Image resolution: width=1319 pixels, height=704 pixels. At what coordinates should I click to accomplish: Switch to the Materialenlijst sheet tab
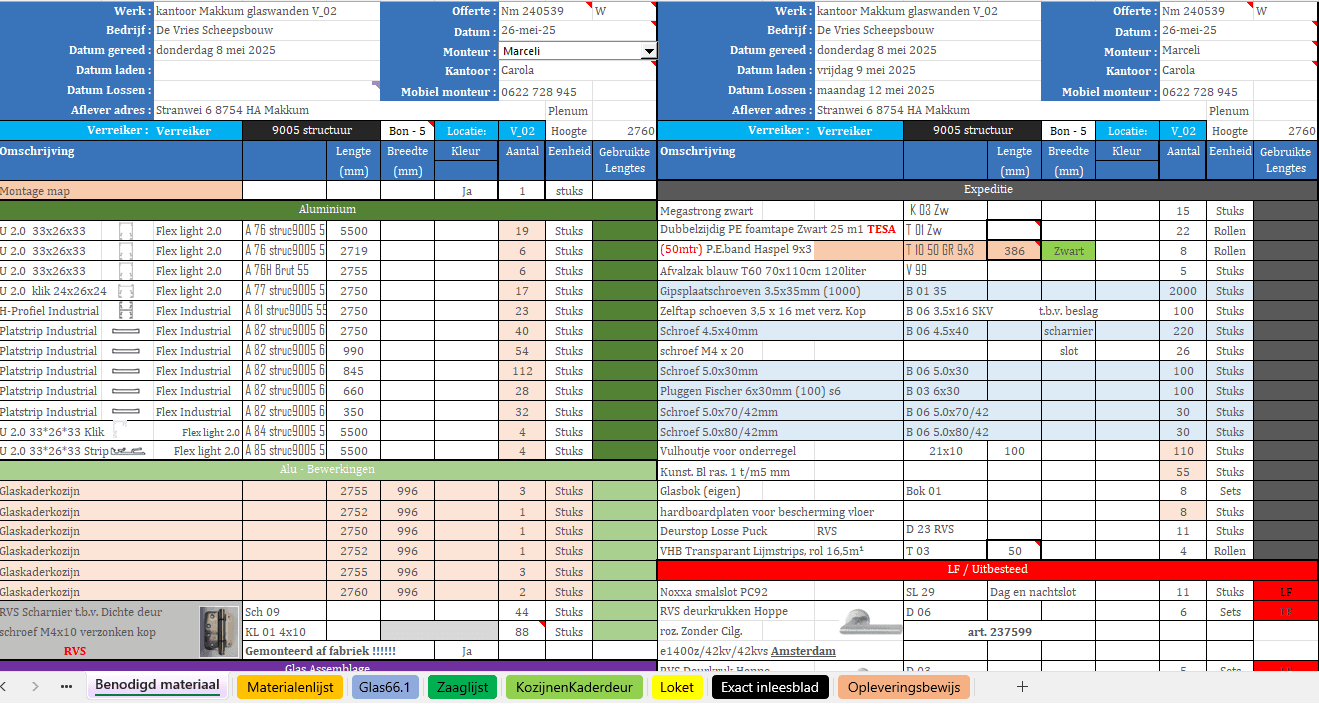290,687
